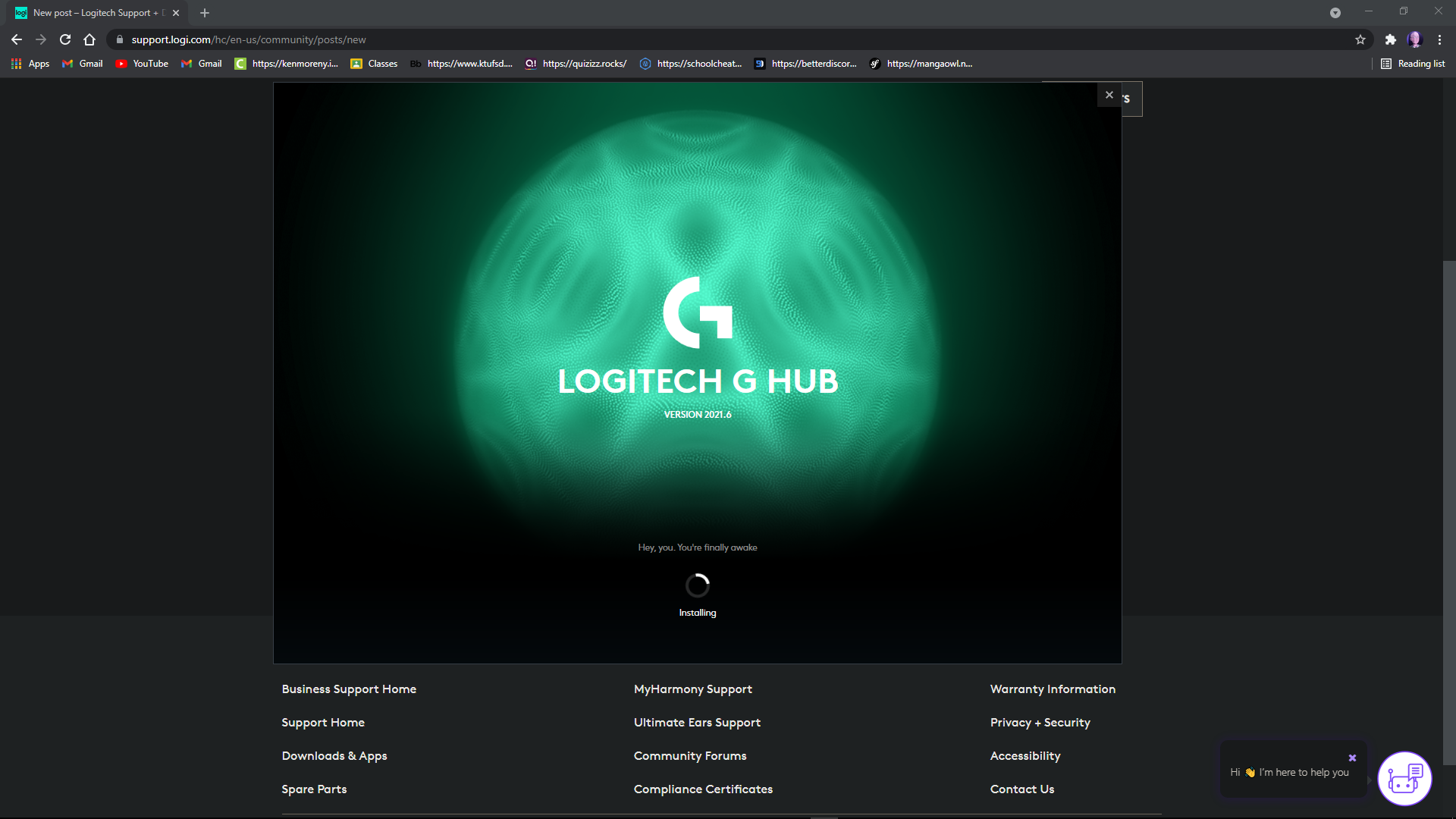Open the Business Support Home link
The height and width of the screenshot is (819, 1456).
click(348, 688)
